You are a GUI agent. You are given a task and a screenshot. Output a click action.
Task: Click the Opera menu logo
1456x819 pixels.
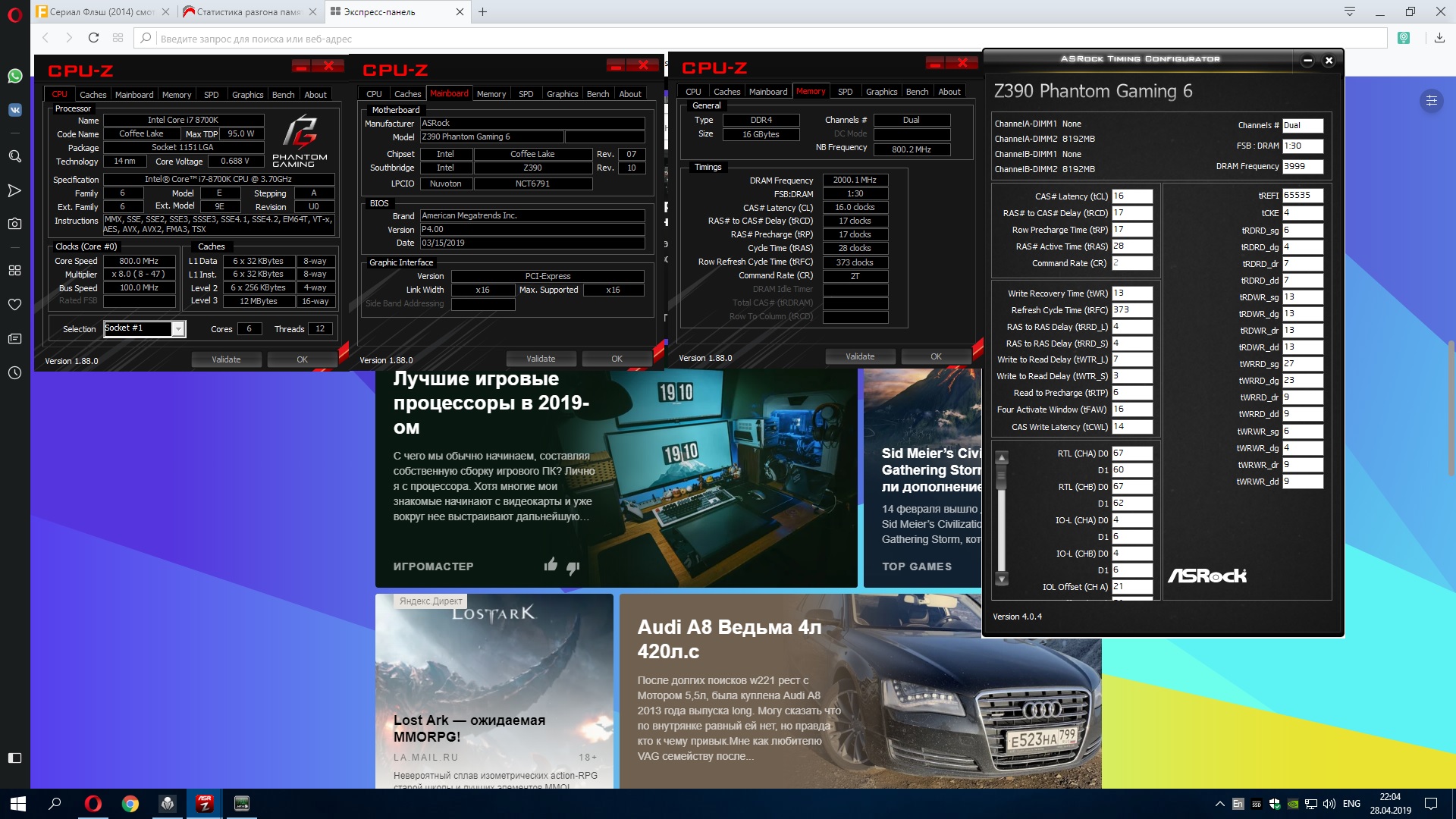[14, 14]
